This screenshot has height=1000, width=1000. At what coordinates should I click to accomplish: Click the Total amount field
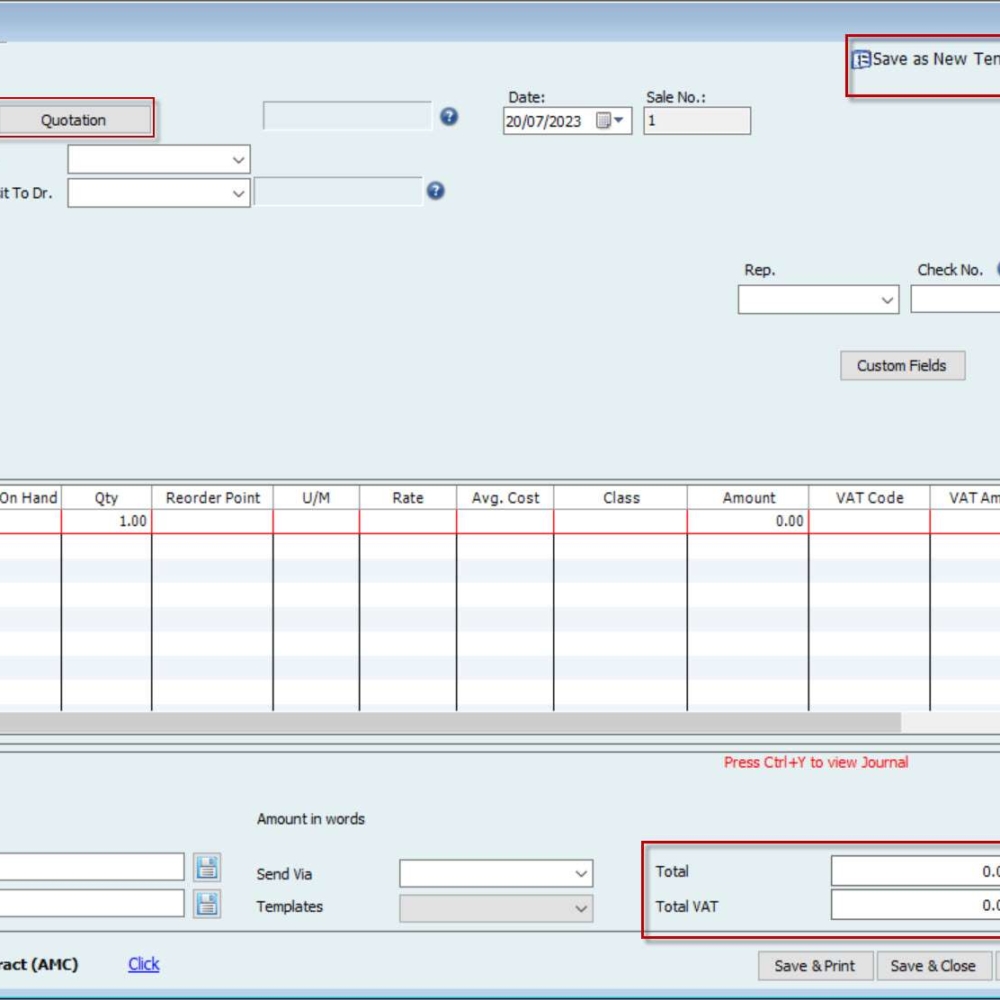coord(915,871)
